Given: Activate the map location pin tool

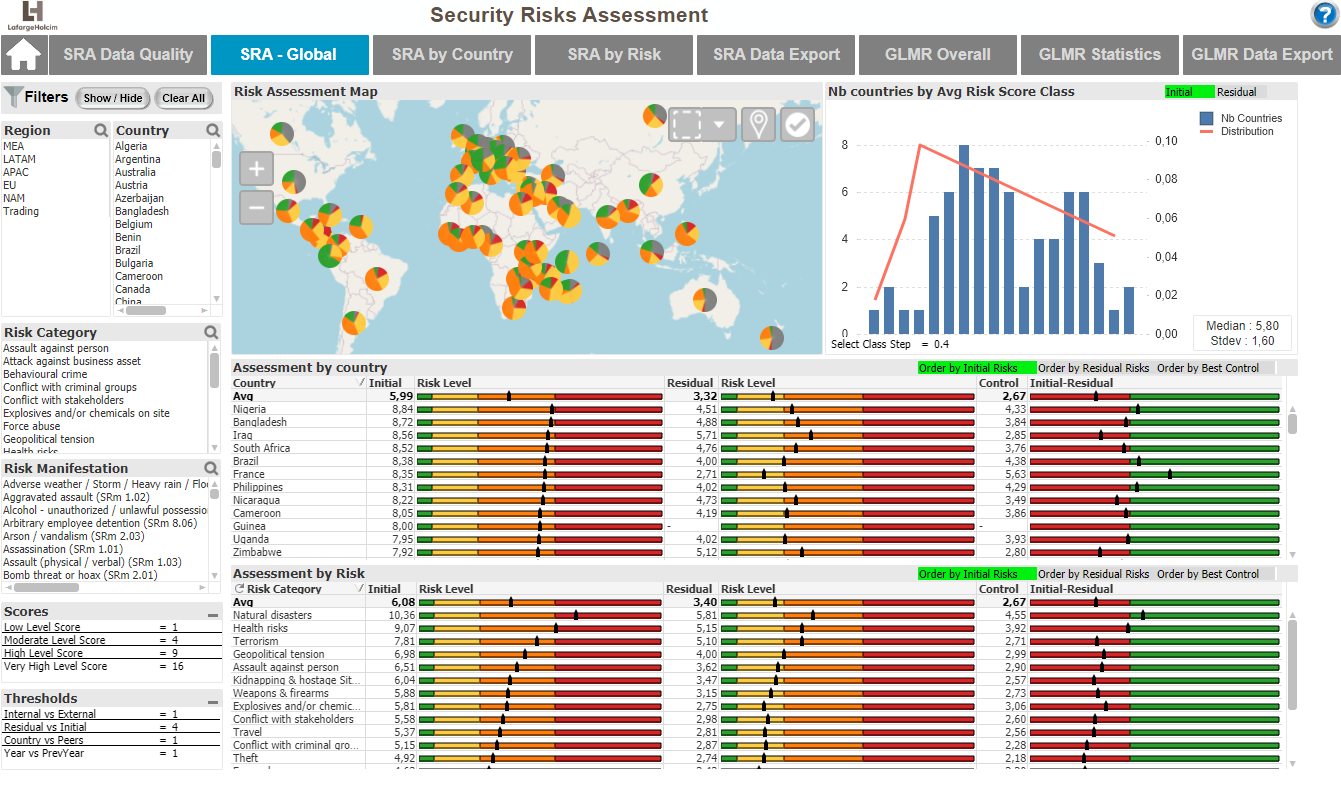Looking at the screenshot, I should (x=759, y=125).
